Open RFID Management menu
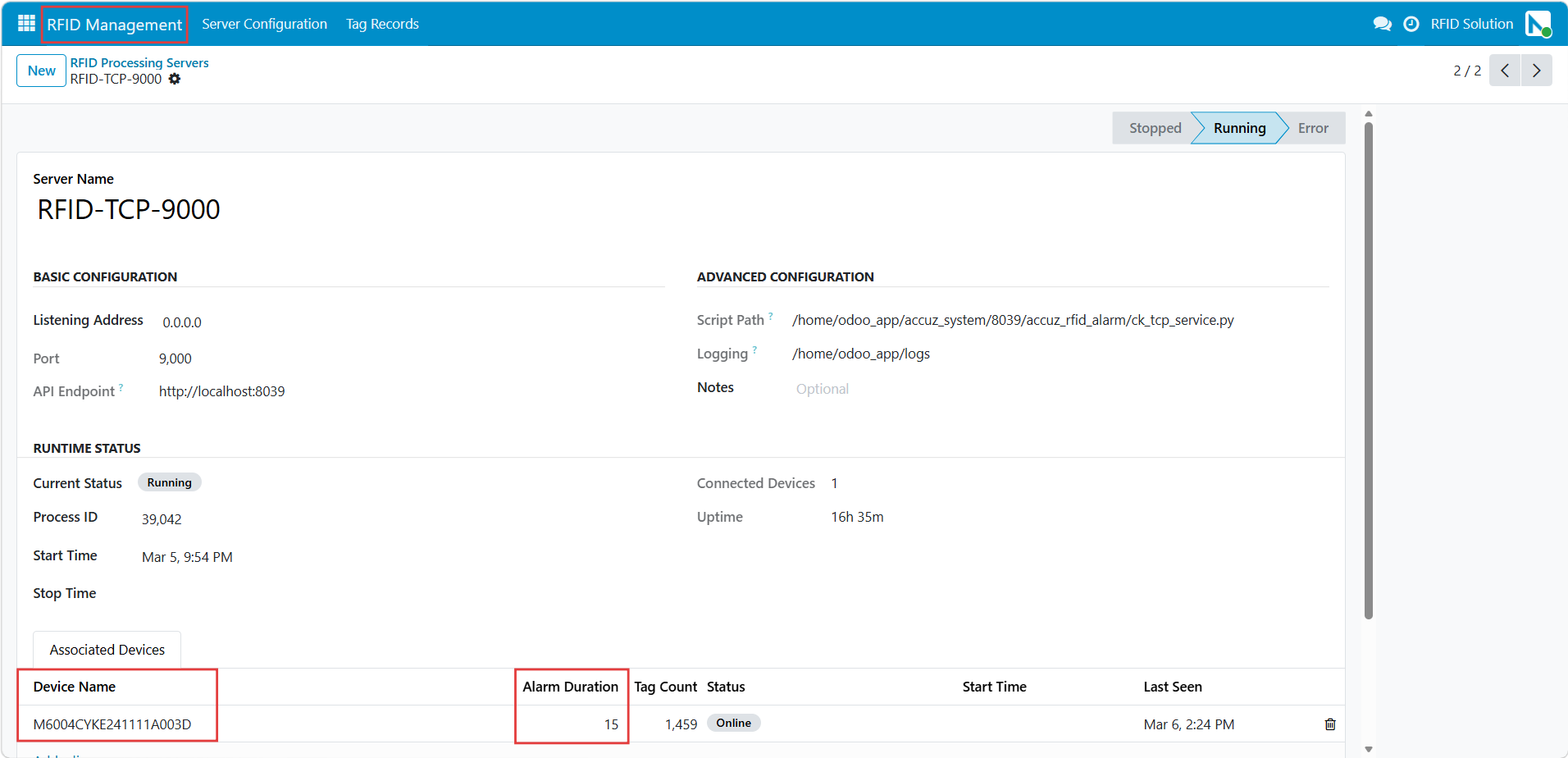The height and width of the screenshot is (758, 1568). pyautogui.click(x=115, y=25)
